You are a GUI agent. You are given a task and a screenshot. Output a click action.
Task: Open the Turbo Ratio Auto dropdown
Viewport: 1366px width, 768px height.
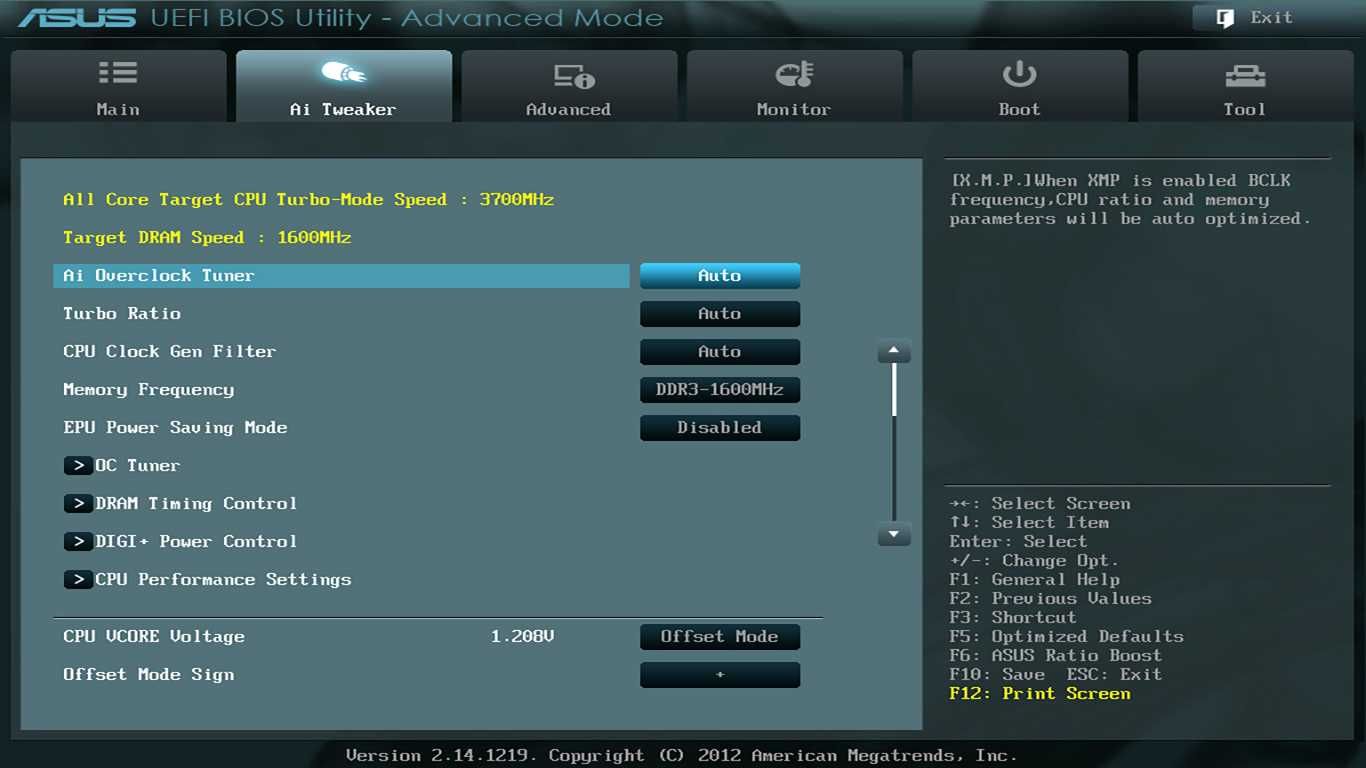[720, 314]
